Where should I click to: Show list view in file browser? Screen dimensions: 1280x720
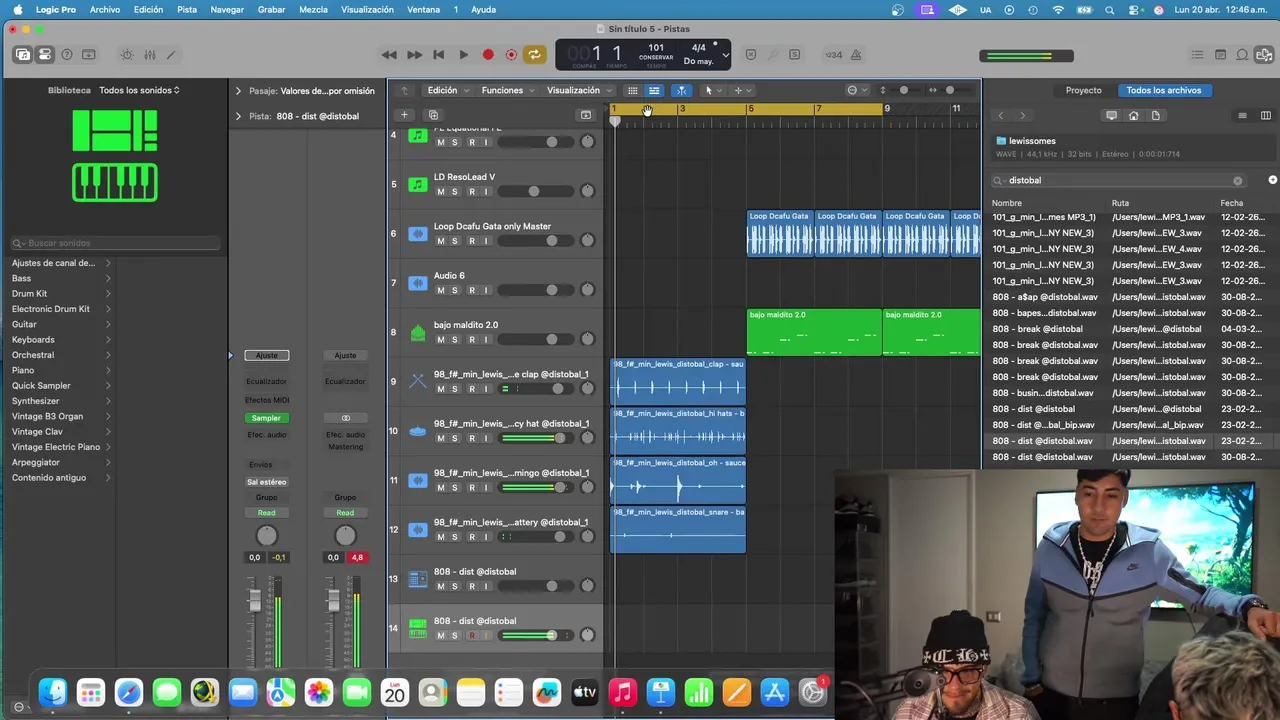(1242, 116)
